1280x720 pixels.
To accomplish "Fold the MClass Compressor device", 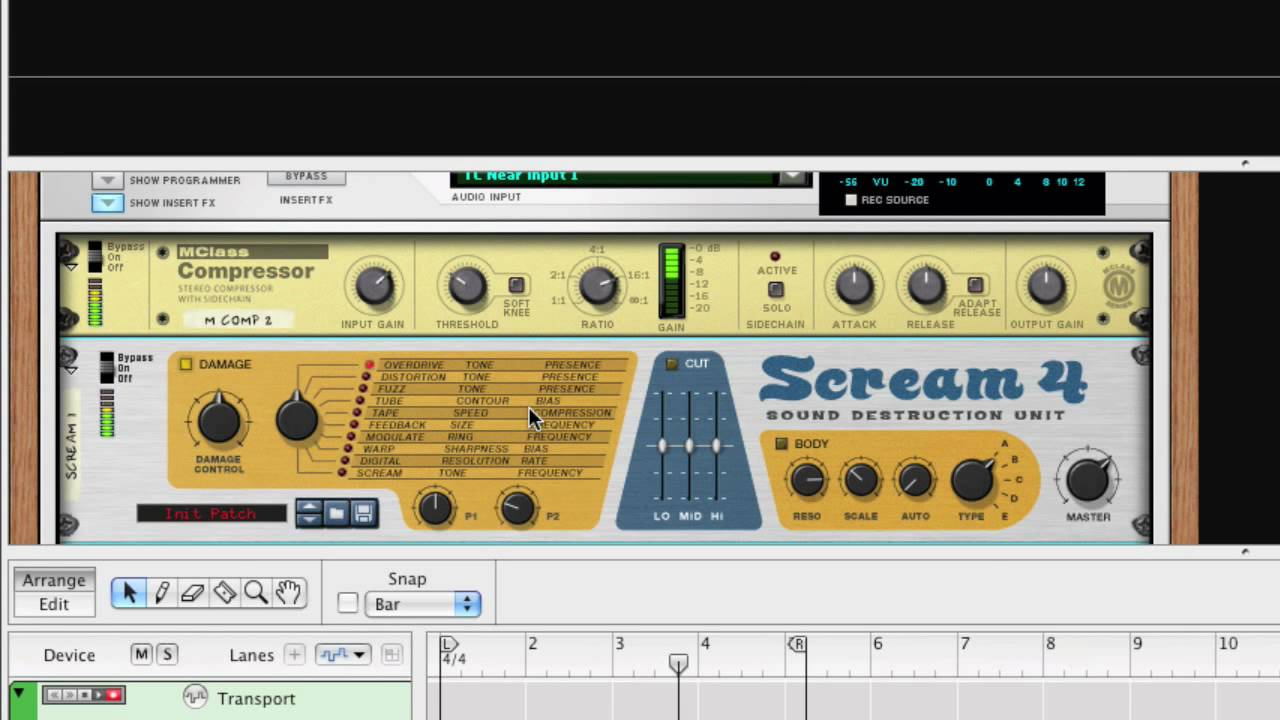I will pos(70,267).
